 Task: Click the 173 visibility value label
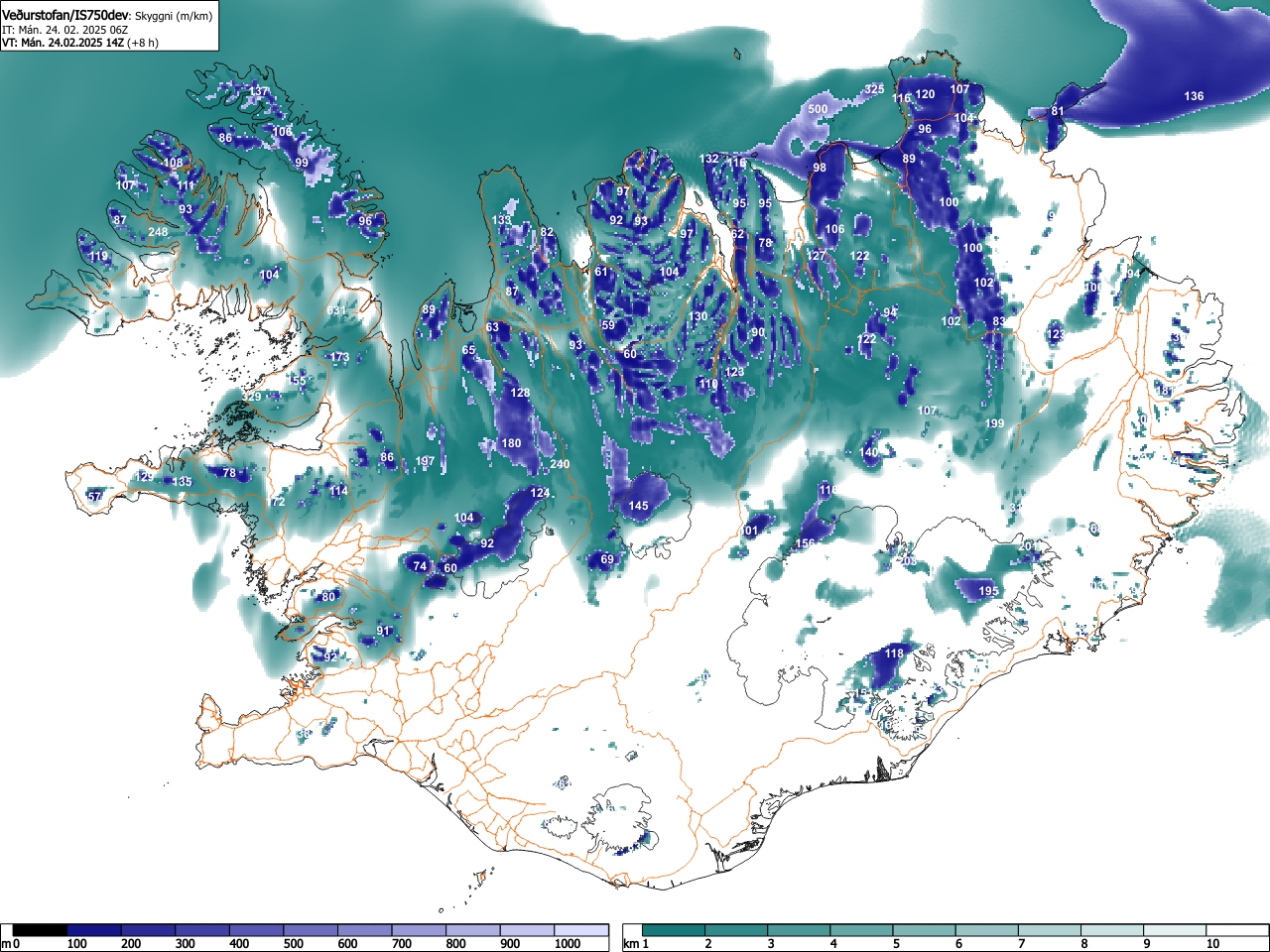click(x=340, y=357)
